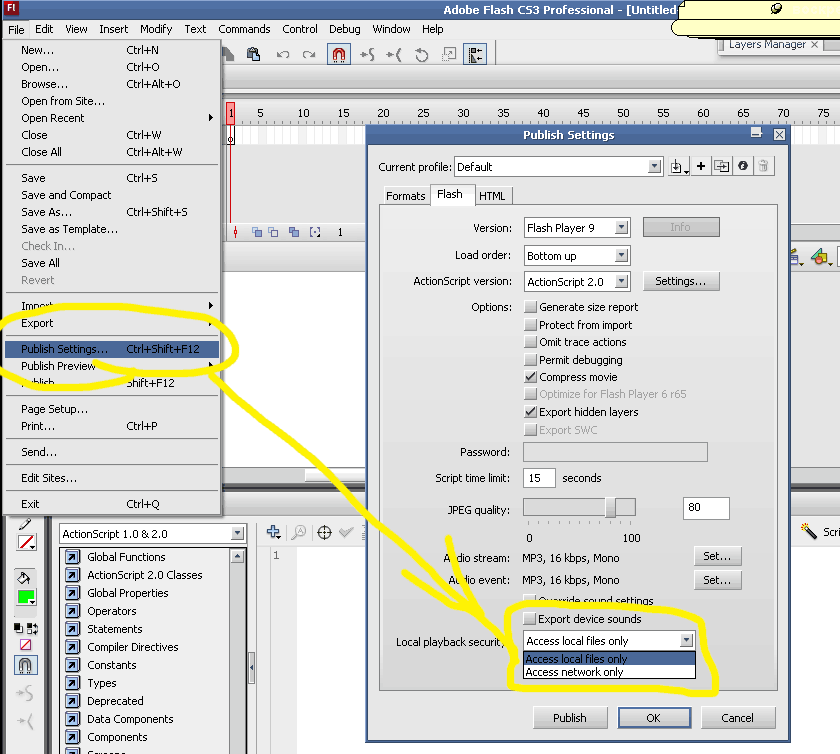Uncheck Export hidden layers checkbox
Viewport: 840px width, 754px height.
pyautogui.click(x=530, y=412)
